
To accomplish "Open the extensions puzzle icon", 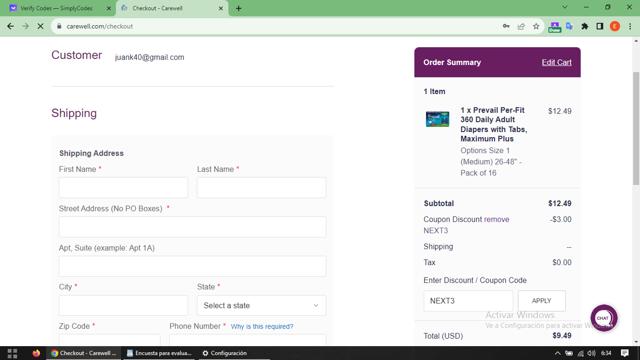I will pyautogui.click(x=584, y=26).
